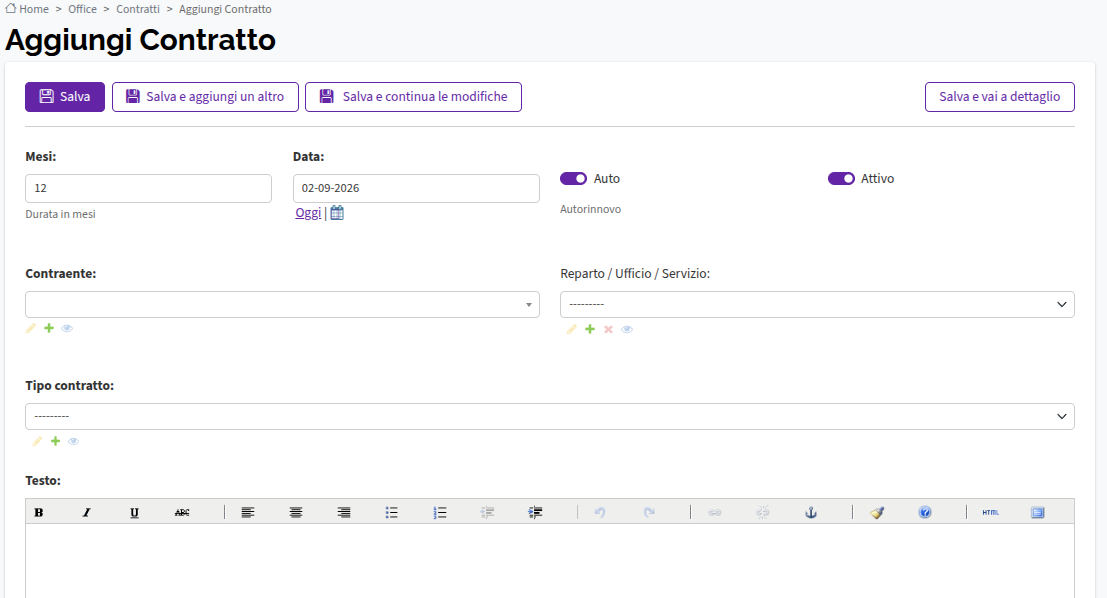1107x598 pixels.
Task: Open Contratti in the breadcrumb
Action: click(x=138, y=9)
